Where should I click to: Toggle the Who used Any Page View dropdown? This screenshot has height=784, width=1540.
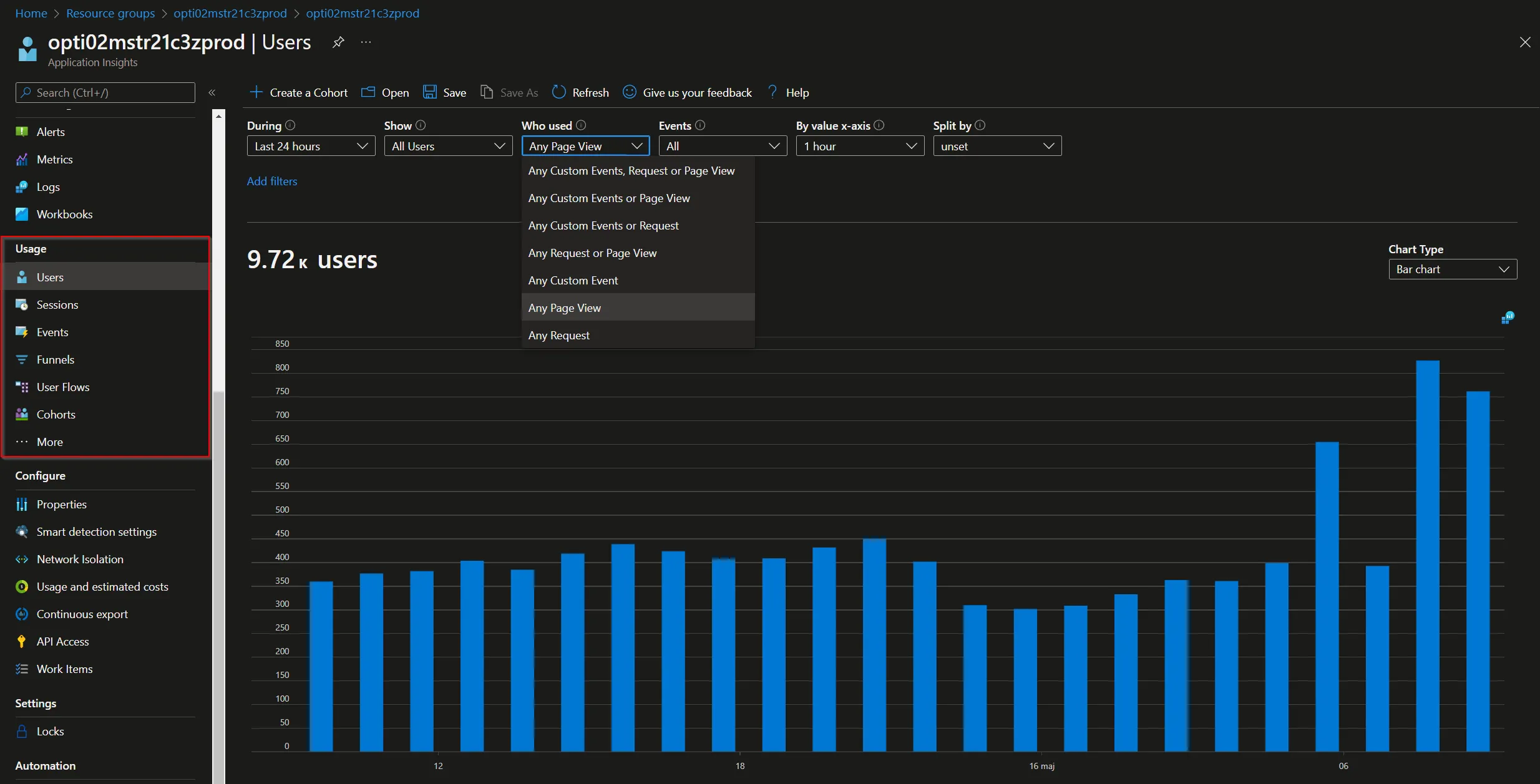[x=585, y=146]
